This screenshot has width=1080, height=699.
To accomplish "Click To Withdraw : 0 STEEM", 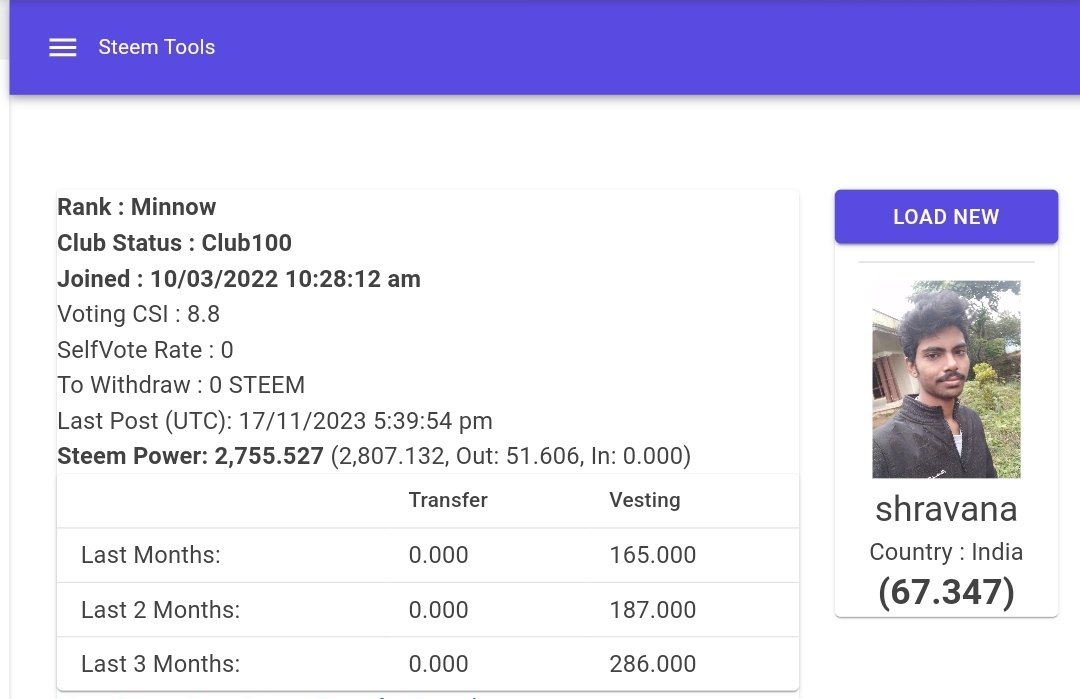I will [x=181, y=385].
